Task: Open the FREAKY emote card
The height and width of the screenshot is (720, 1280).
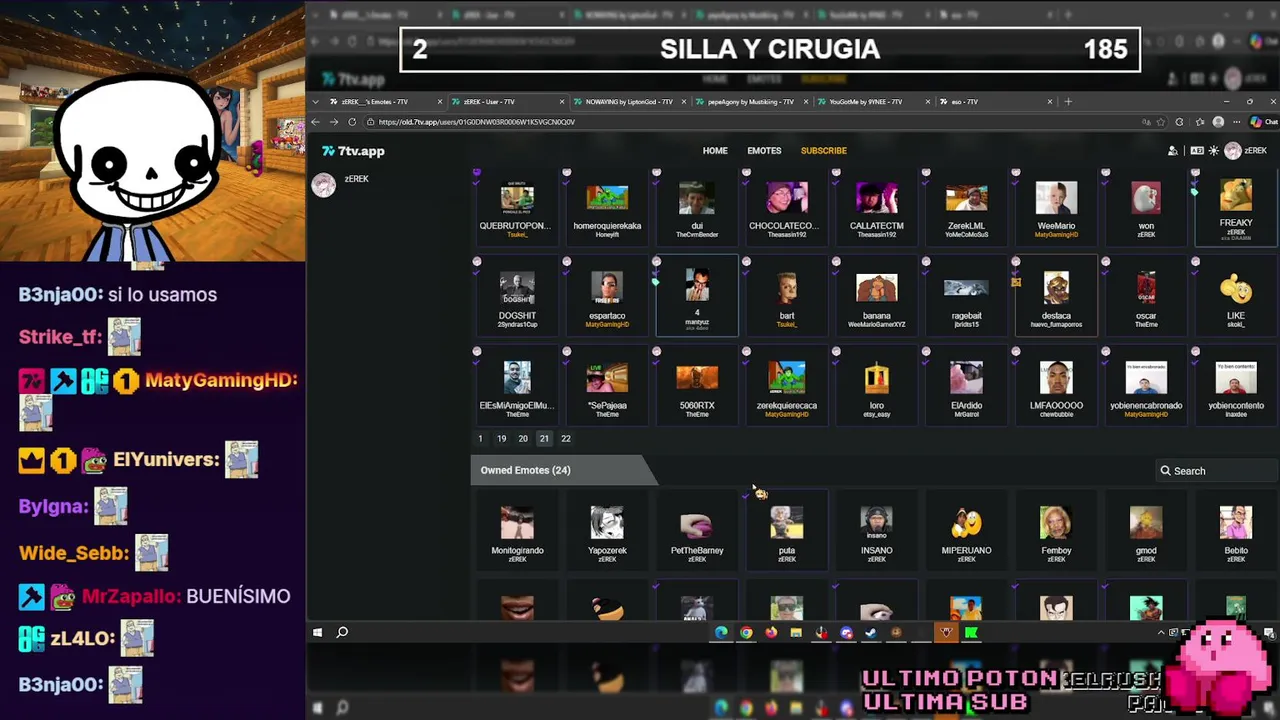Action: [x=1236, y=205]
